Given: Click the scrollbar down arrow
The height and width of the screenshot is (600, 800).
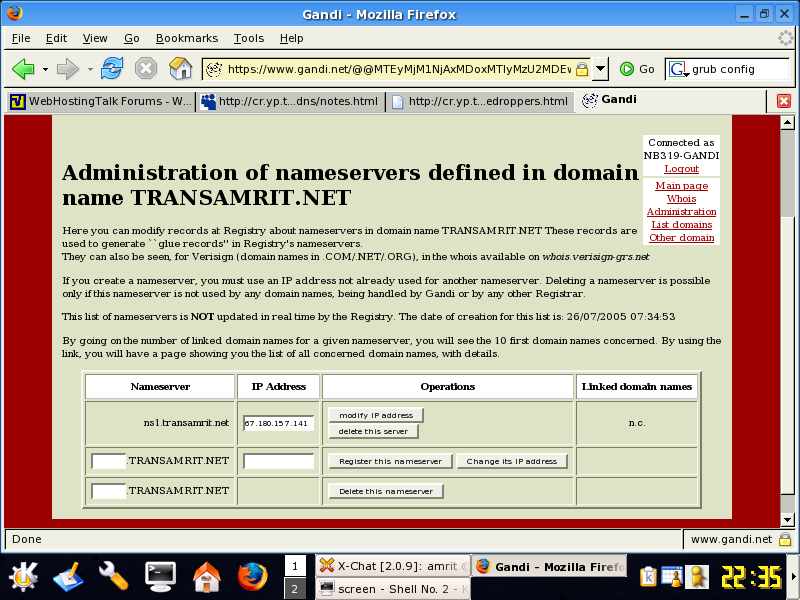Looking at the screenshot, I should [787, 520].
